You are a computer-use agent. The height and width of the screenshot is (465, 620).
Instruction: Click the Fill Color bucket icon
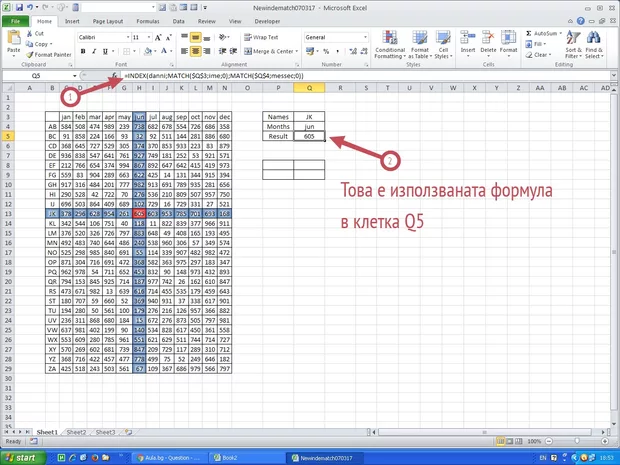(148, 51)
